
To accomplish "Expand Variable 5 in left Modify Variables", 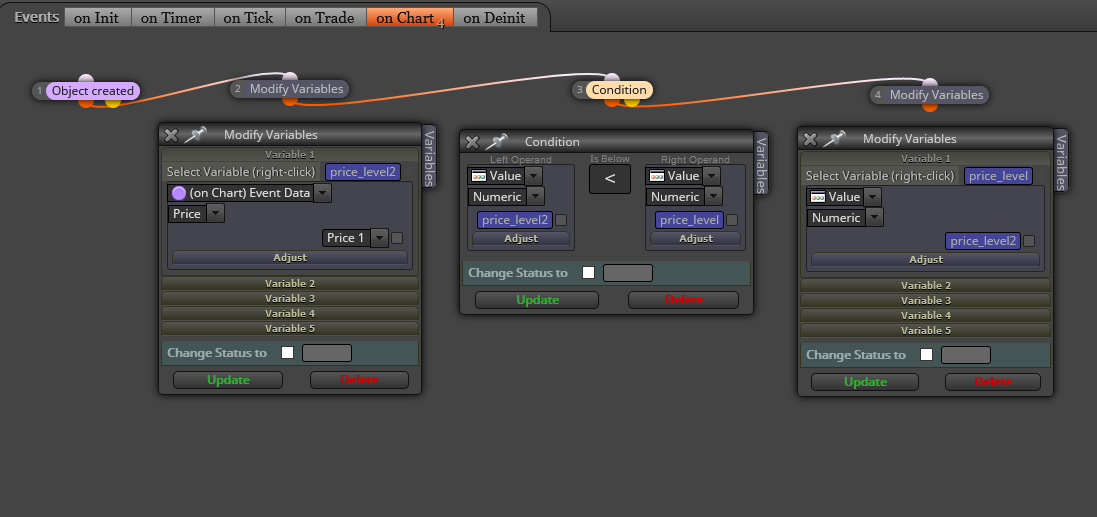I will [290, 328].
